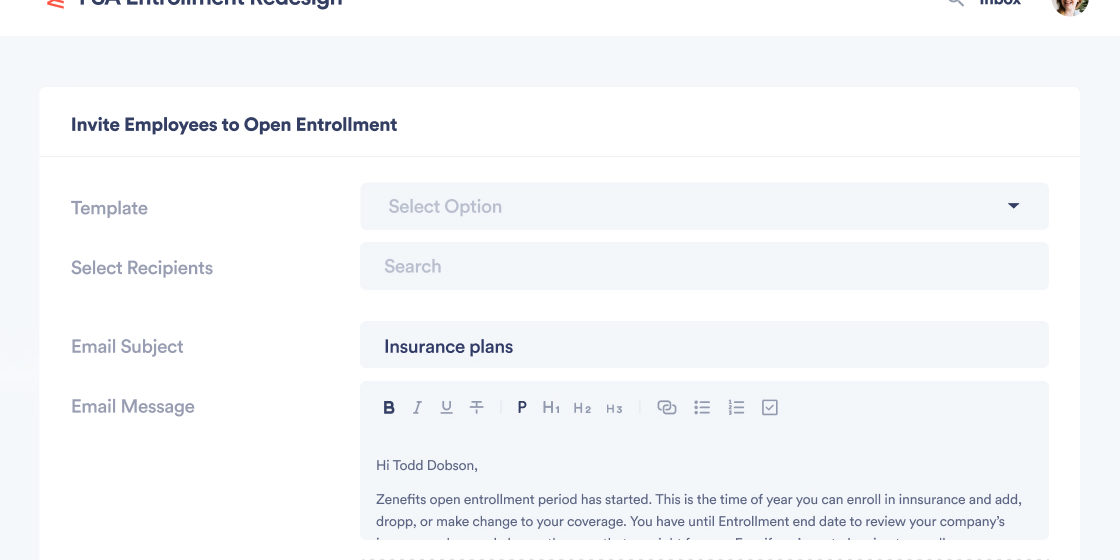Apply the H1 heading style
Viewport: 1120px width, 560px height.
[x=551, y=407]
